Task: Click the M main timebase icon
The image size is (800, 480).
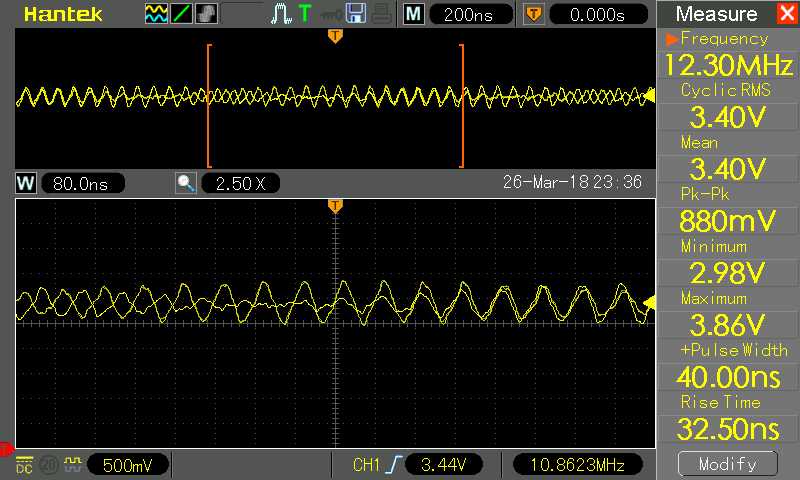Action: click(x=413, y=14)
